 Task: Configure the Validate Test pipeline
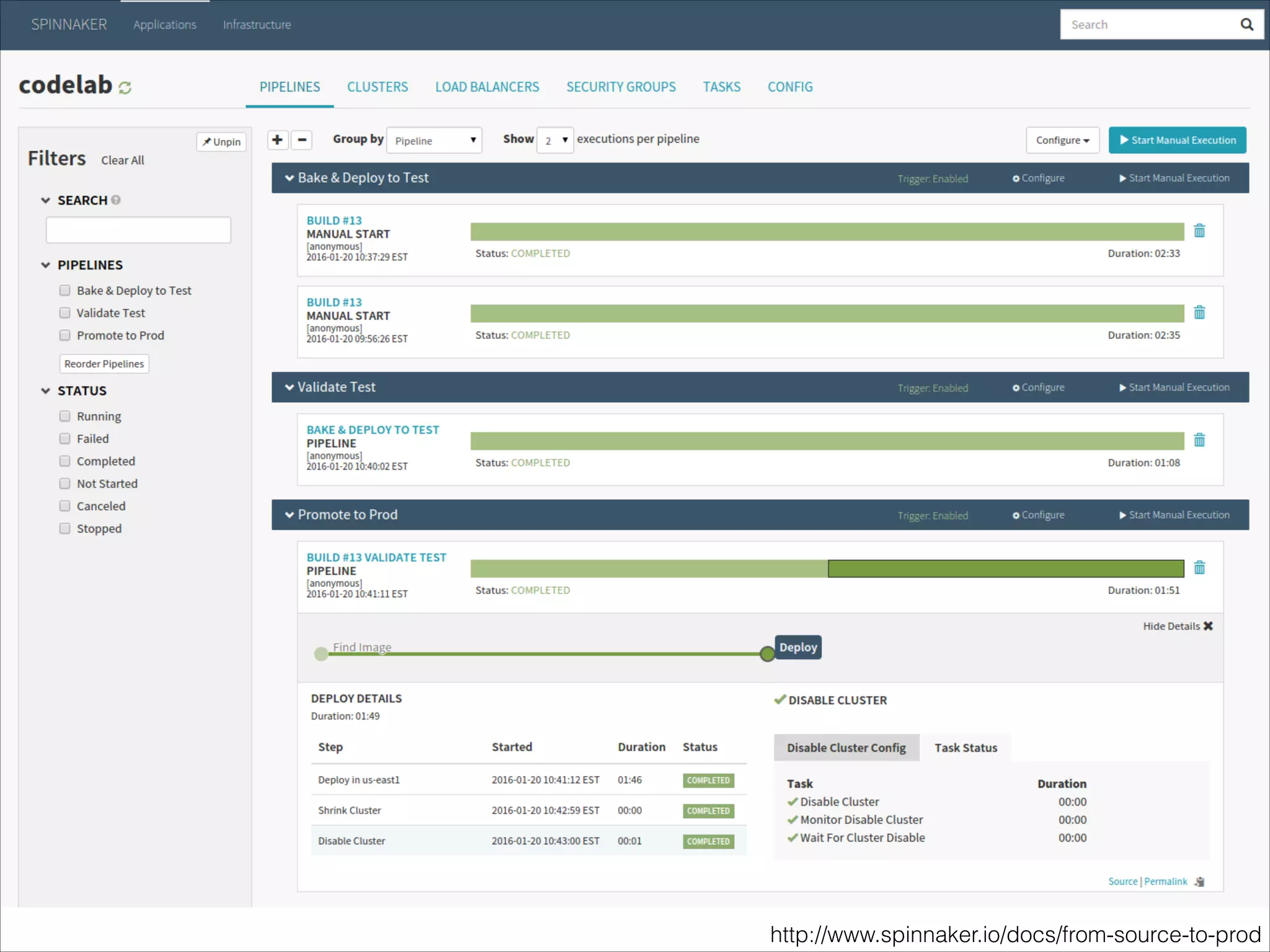pyautogui.click(x=1038, y=387)
